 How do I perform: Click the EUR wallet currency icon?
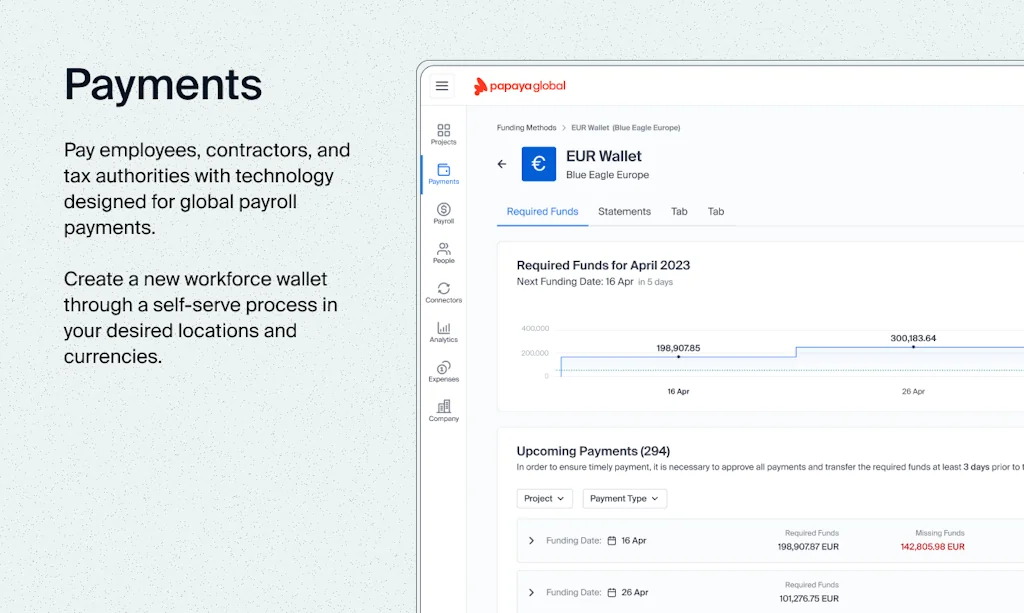coord(538,164)
